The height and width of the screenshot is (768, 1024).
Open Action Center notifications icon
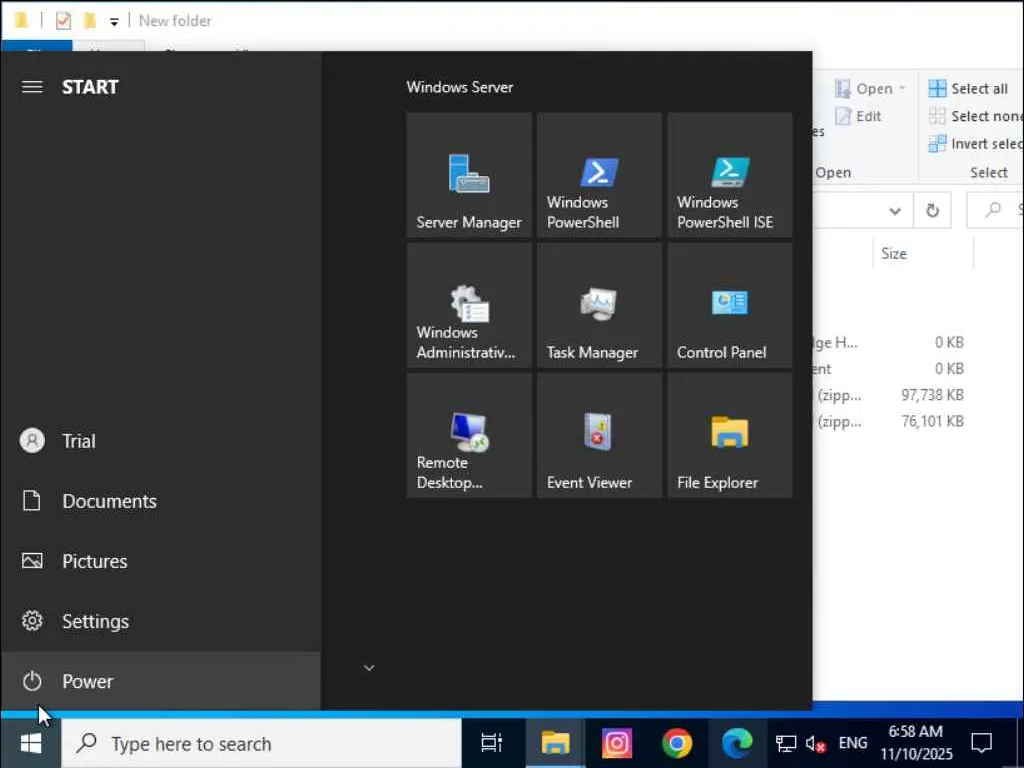click(x=982, y=743)
